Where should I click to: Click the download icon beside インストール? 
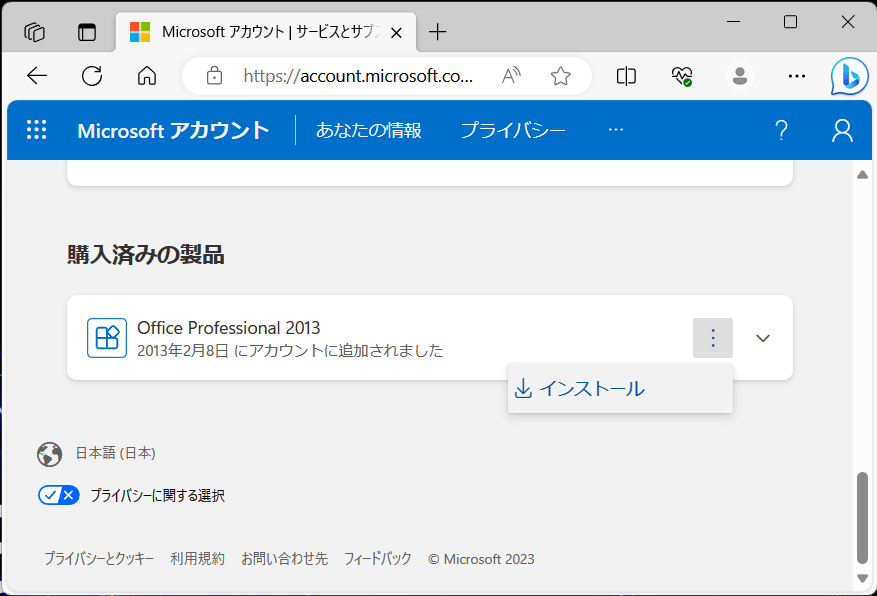click(x=523, y=387)
